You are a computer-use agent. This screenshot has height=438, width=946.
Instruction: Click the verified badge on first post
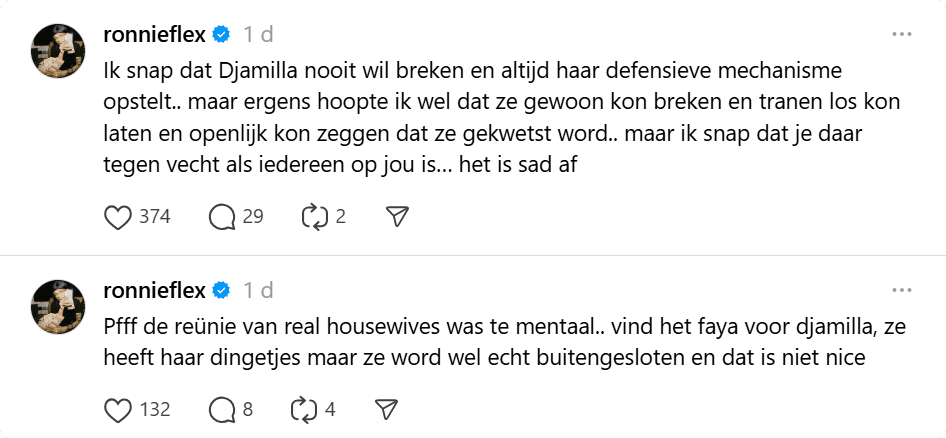tap(221, 35)
